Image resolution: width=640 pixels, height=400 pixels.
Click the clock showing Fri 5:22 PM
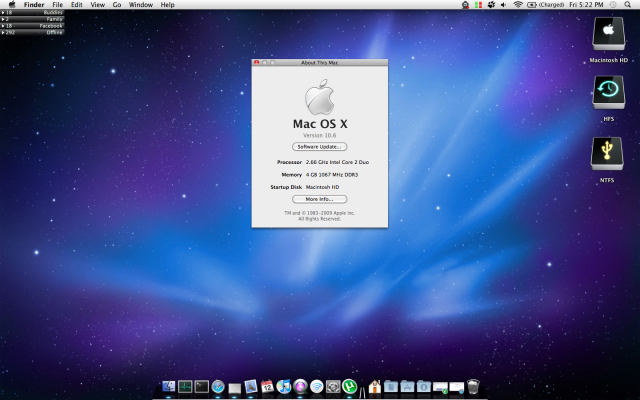point(586,4)
